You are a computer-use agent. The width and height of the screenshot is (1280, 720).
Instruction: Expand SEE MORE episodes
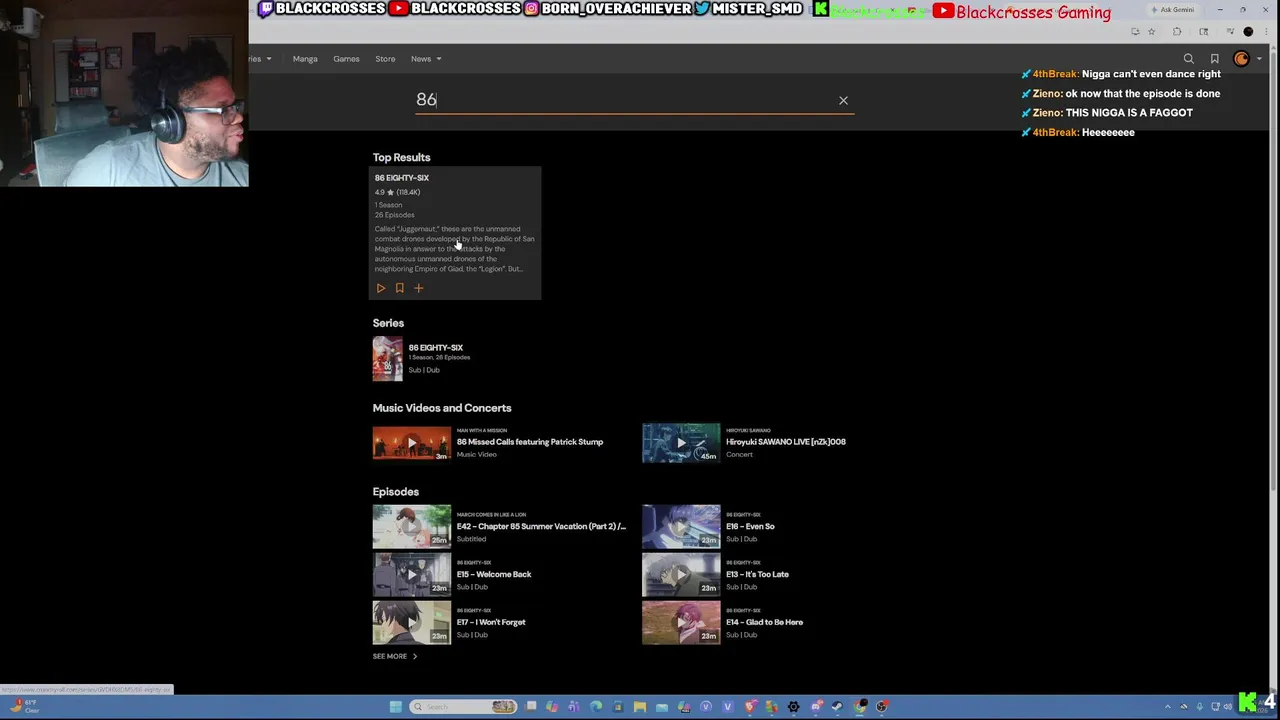click(x=395, y=656)
